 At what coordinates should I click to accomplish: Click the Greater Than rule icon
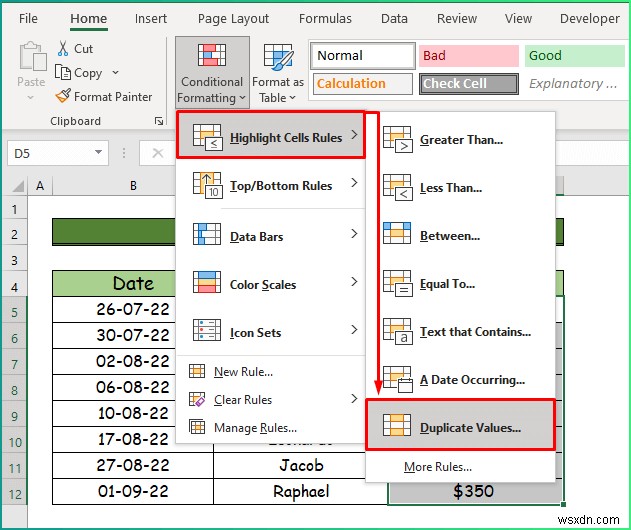398,139
